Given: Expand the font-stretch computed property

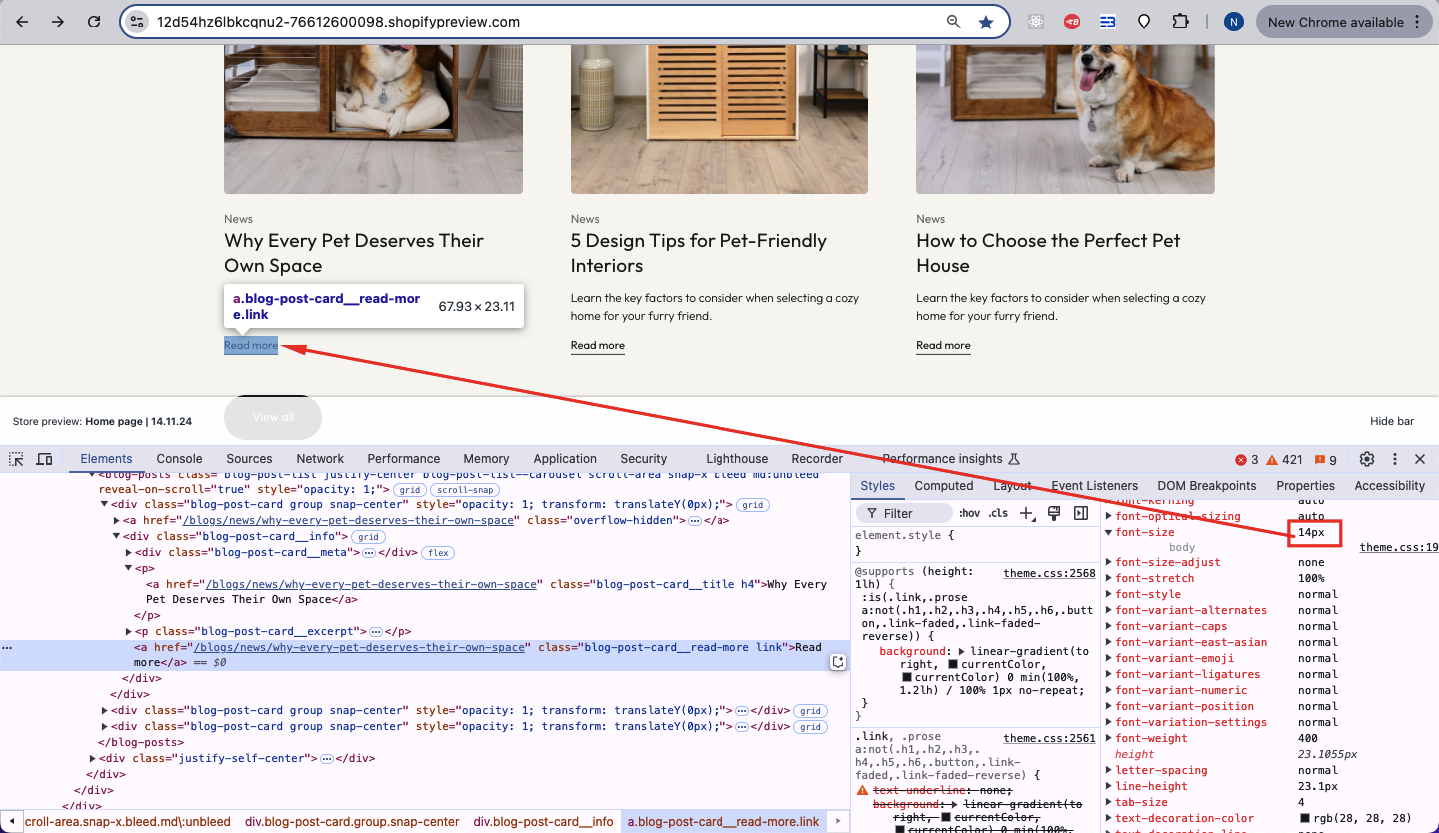Looking at the screenshot, I should tap(1108, 578).
